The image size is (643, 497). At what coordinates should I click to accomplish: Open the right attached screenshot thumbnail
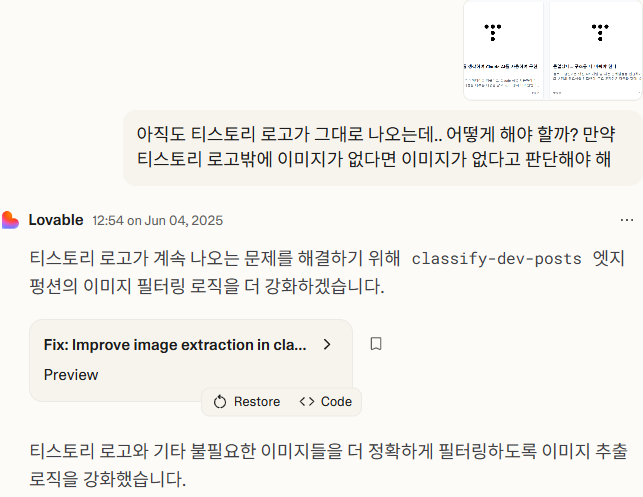pos(595,50)
